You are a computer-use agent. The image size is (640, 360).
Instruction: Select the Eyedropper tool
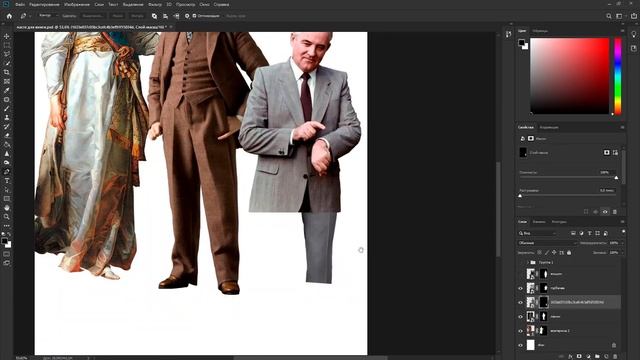[x=7, y=90]
